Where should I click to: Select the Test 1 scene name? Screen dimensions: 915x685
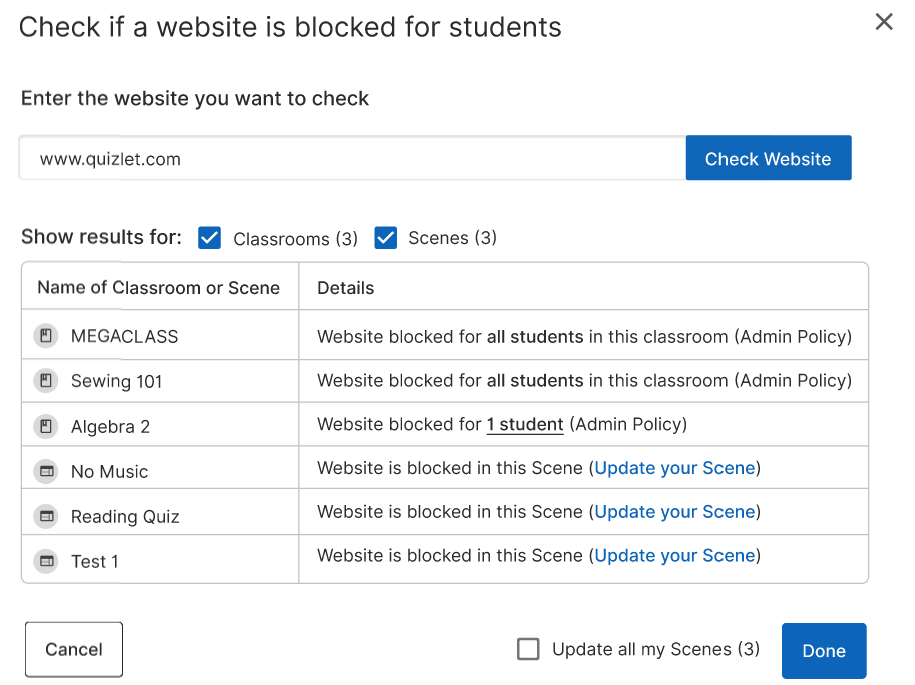[95, 561]
